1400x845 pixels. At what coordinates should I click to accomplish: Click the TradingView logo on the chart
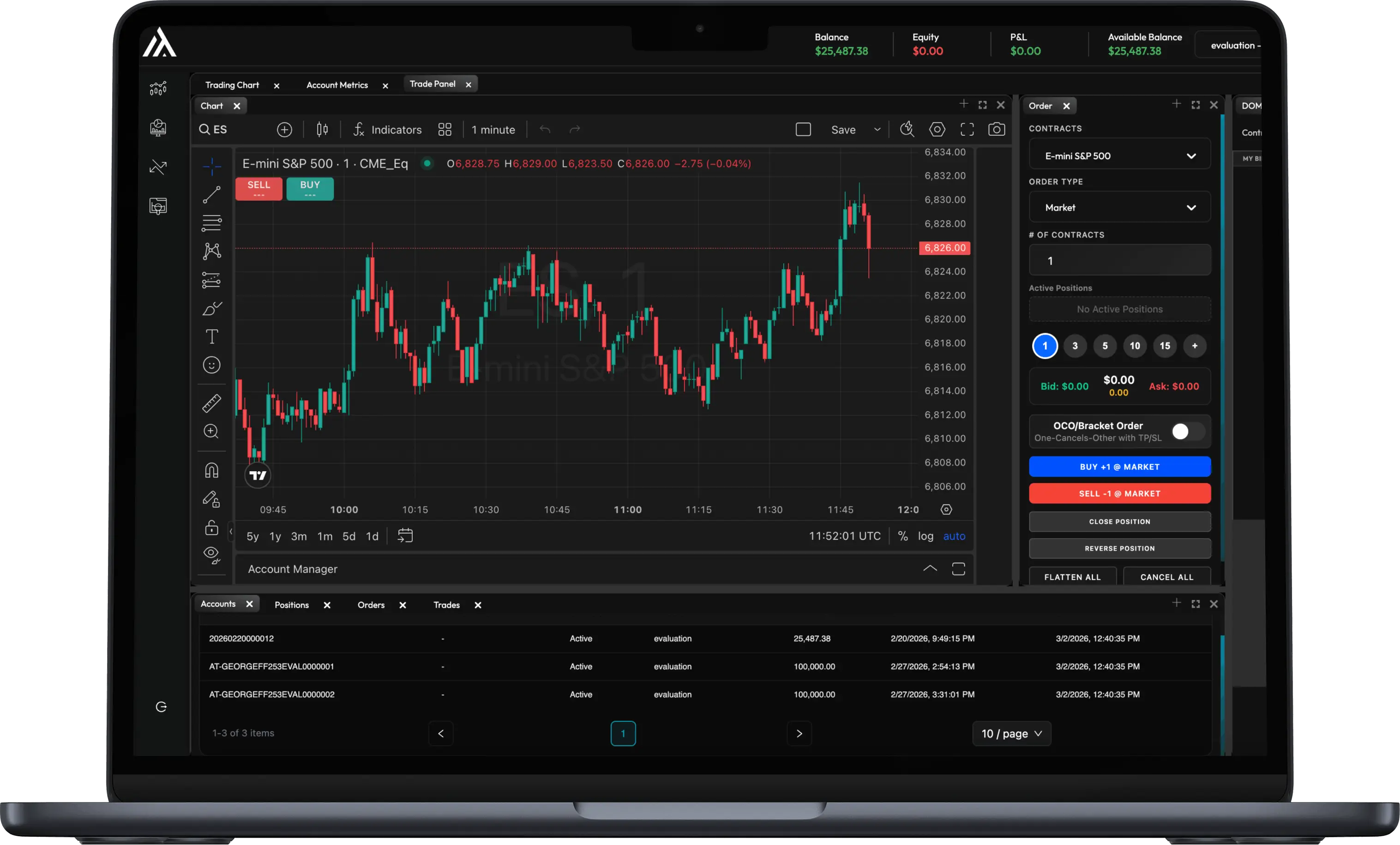point(258,475)
